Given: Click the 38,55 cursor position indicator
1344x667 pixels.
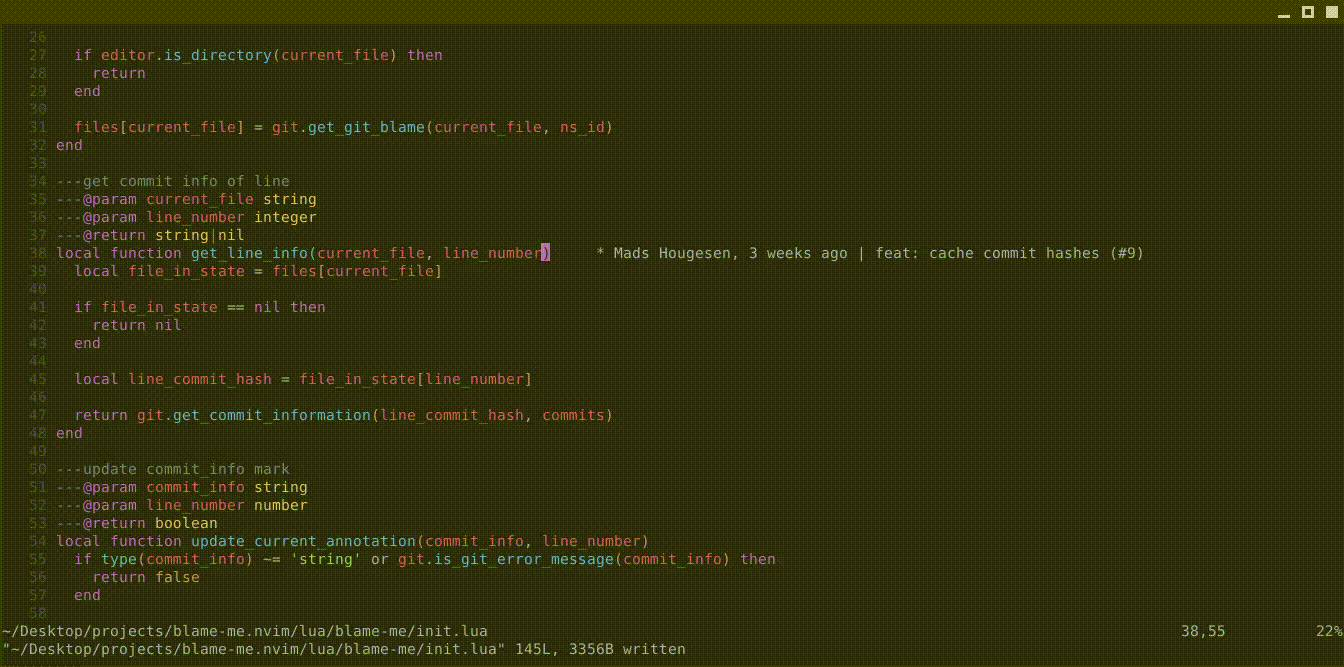Looking at the screenshot, I should [x=1202, y=631].
